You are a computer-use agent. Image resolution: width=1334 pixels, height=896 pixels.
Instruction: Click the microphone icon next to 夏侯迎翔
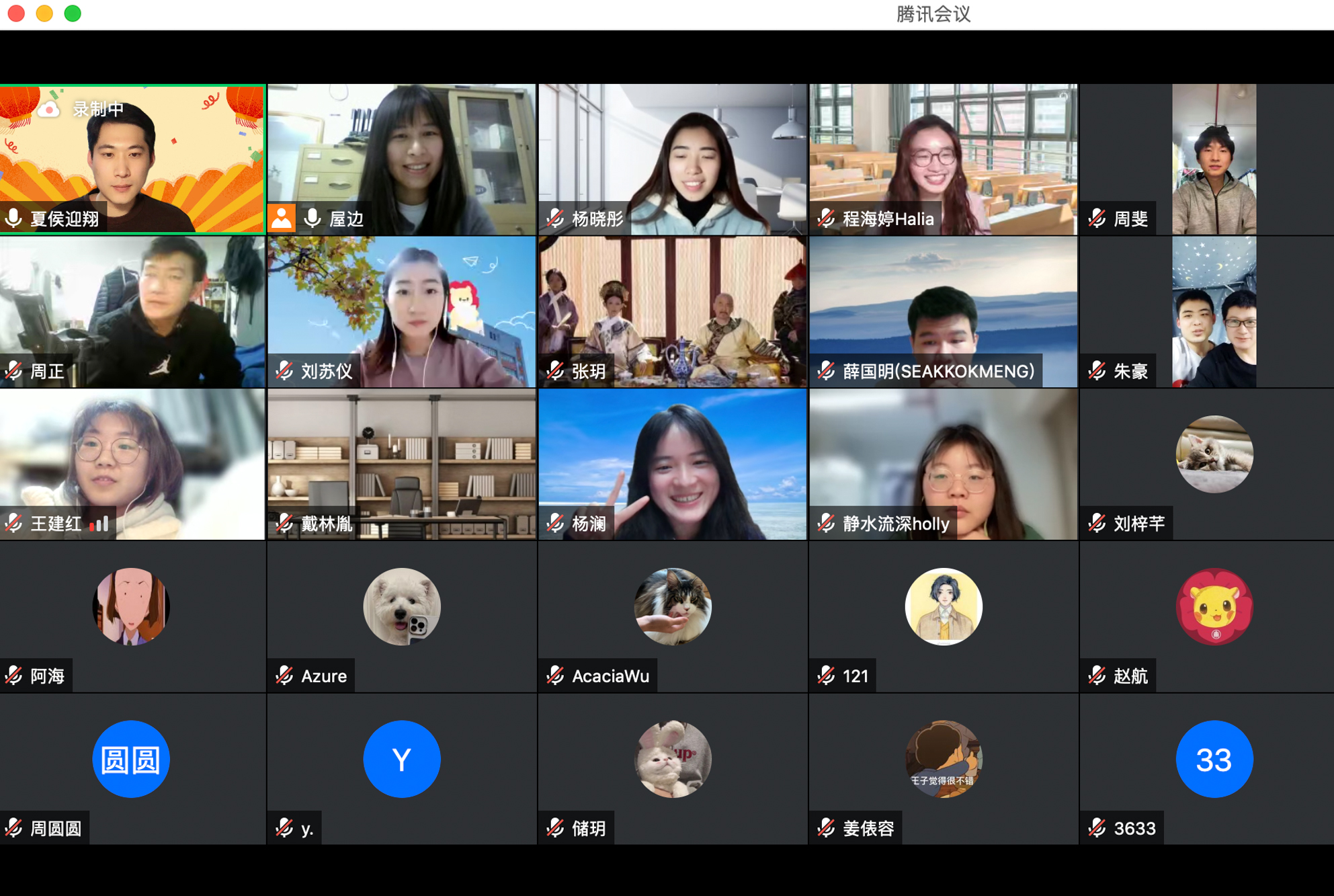click(13, 218)
